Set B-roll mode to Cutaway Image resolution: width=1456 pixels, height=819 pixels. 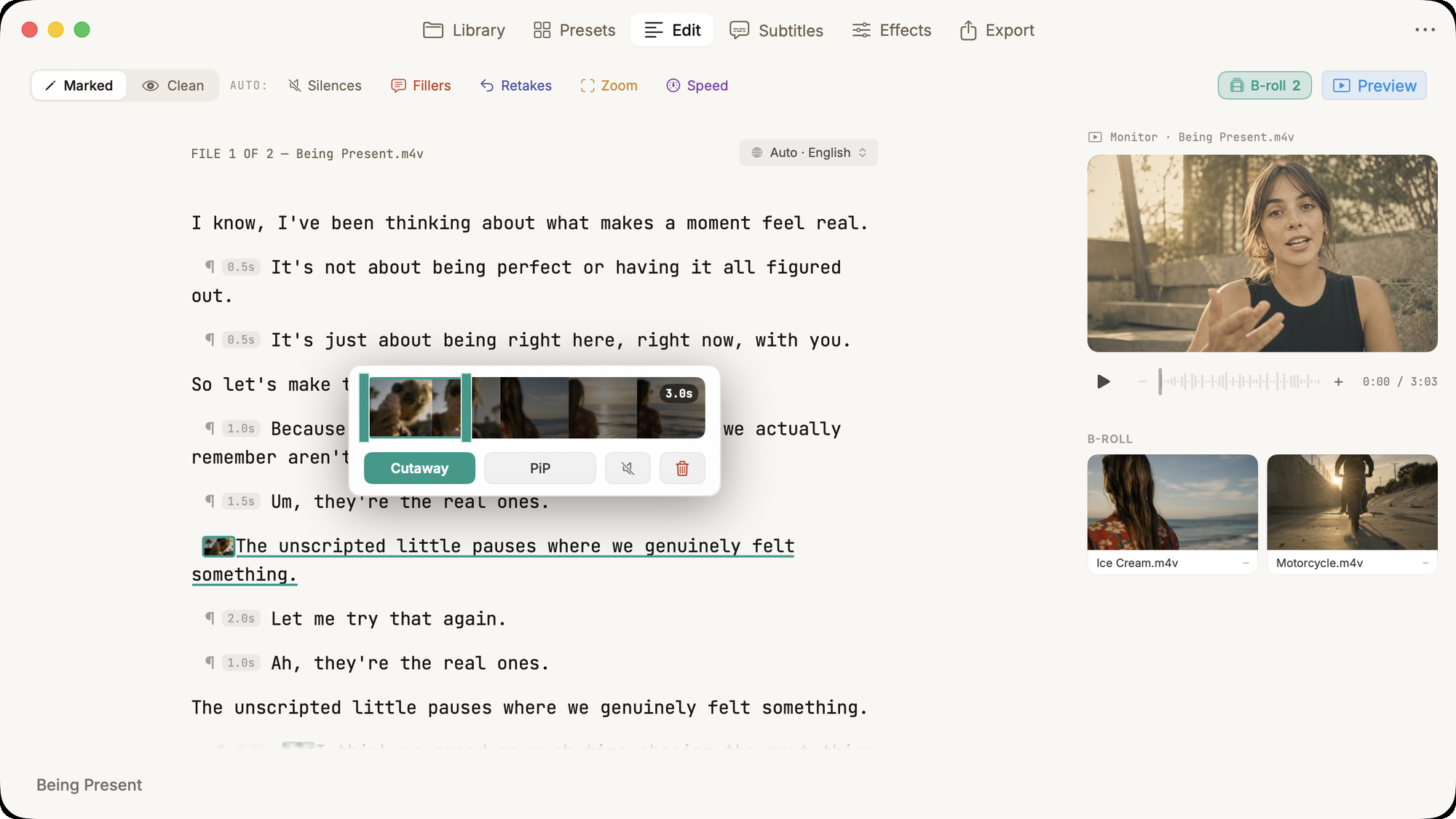click(419, 468)
